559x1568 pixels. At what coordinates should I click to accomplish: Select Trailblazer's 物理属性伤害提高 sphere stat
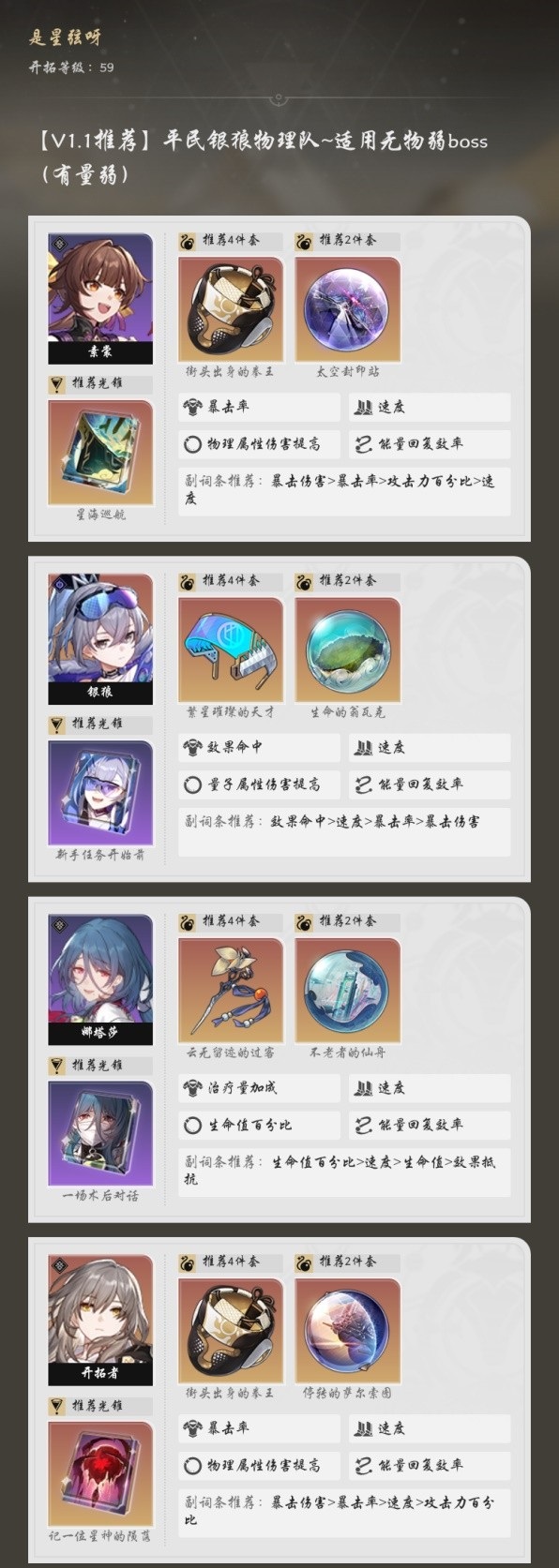click(259, 1465)
